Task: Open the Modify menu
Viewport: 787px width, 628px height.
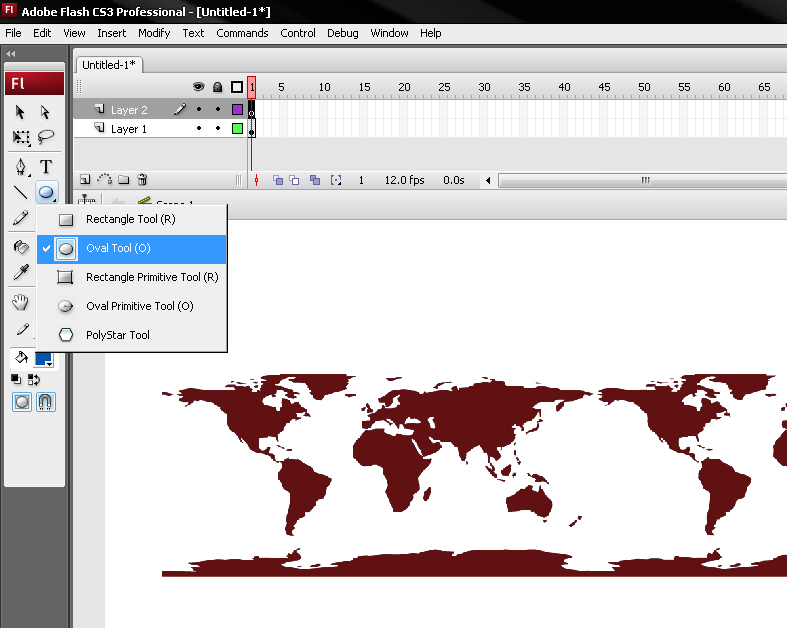Action: 154,33
